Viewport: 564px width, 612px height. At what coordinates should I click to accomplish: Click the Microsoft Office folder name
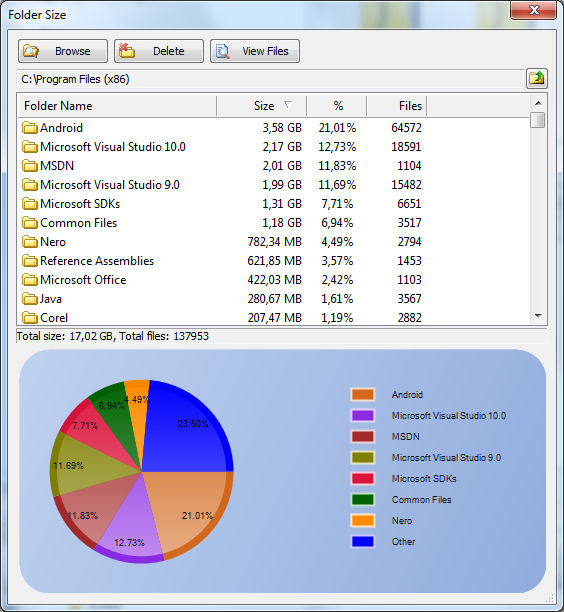[x=83, y=280]
